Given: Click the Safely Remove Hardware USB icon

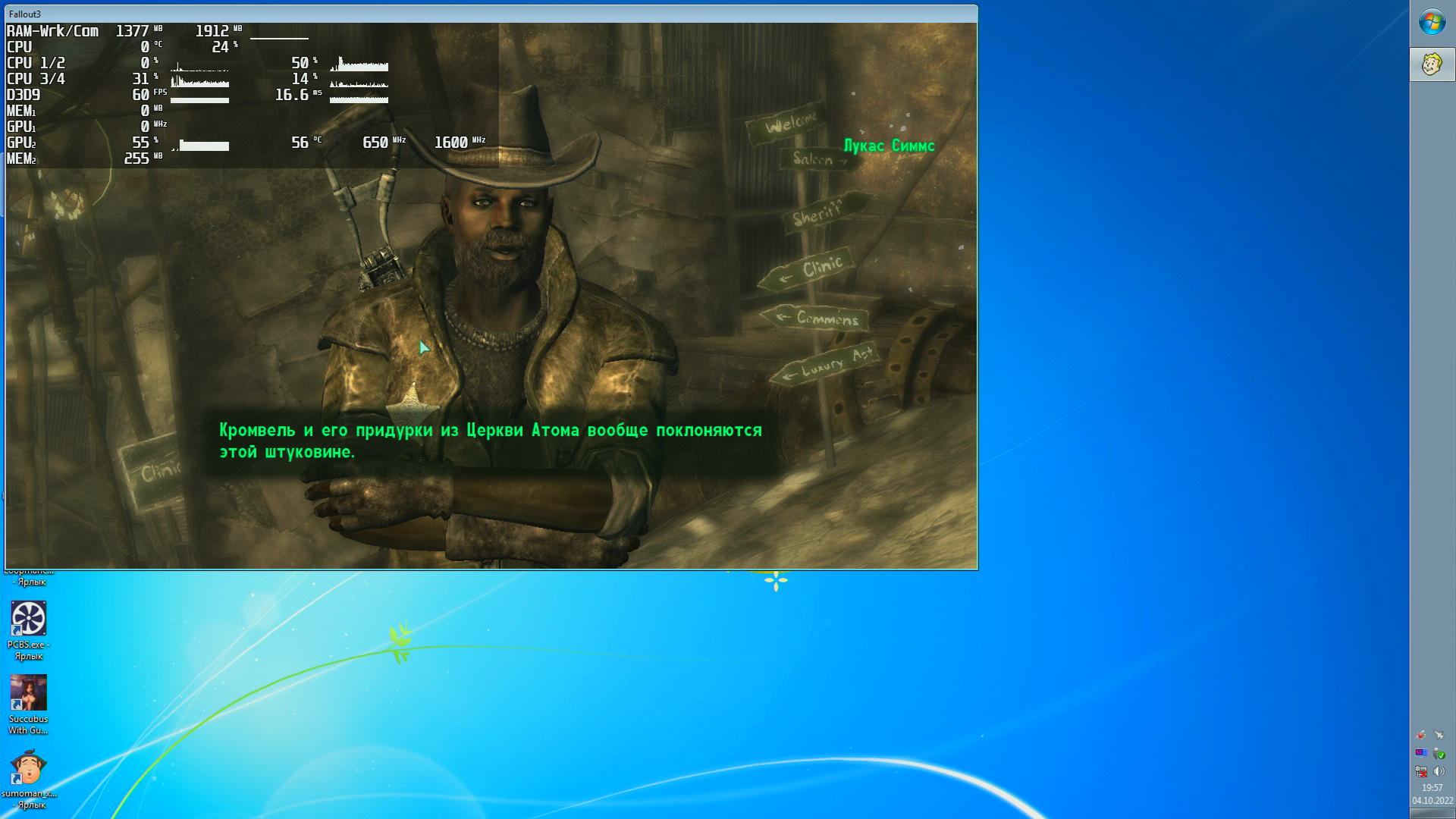Looking at the screenshot, I should tap(1439, 753).
